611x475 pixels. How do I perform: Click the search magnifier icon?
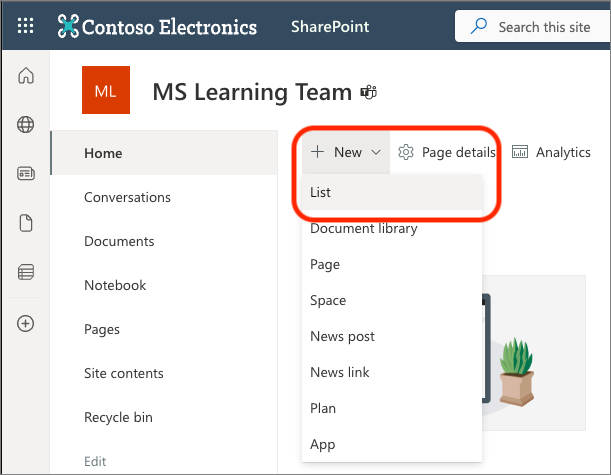(479, 26)
